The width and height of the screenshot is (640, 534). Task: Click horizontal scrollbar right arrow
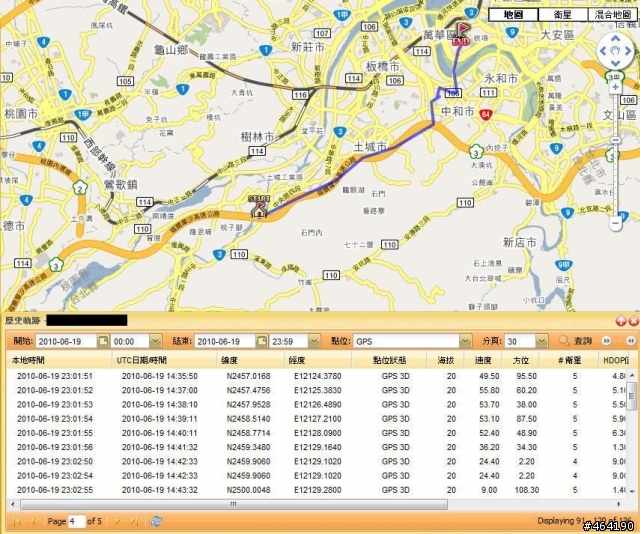[619, 505]
